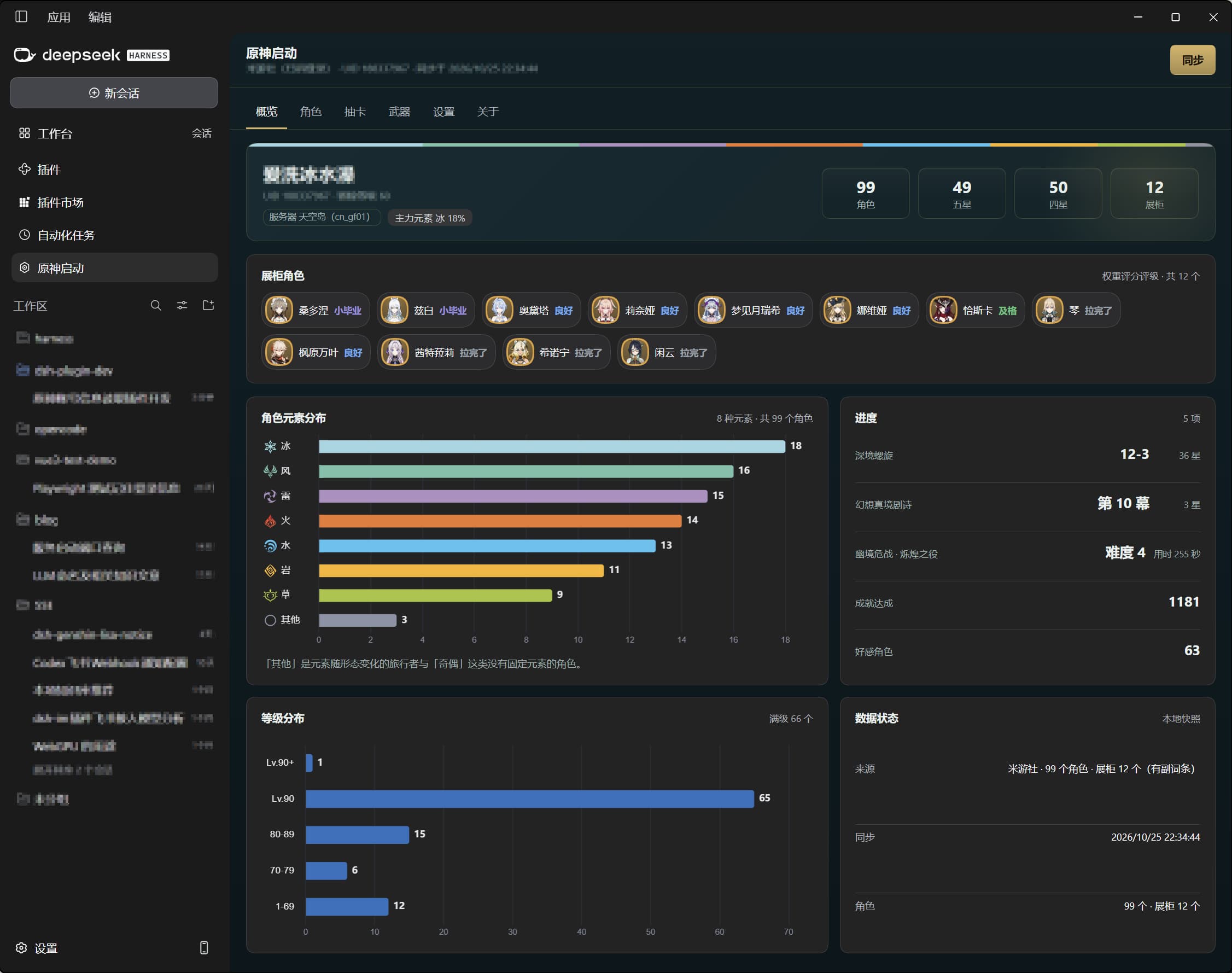Open workspace filter sliders icon
Viewport: 1232px width, 973px height.
click(x=182, y=305)
